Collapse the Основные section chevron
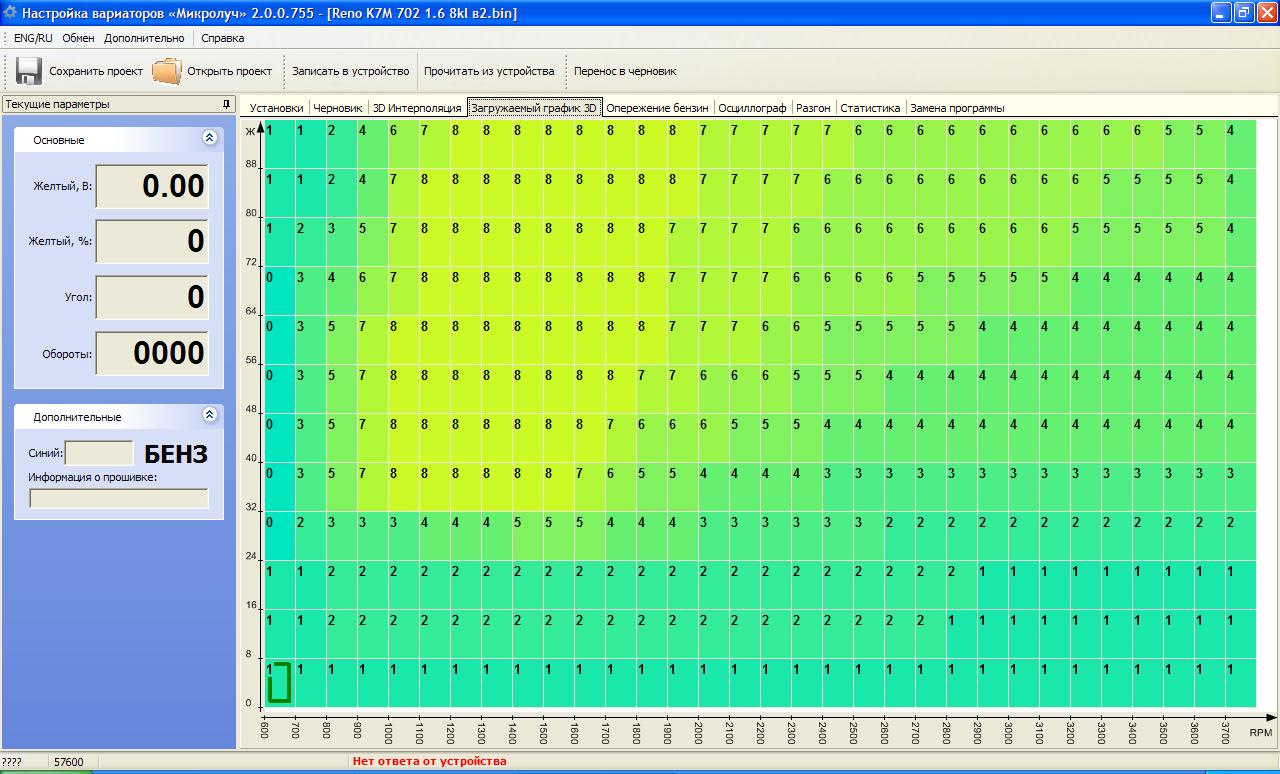This screenshot has height=774, width=1280. [x=209, y=139]
